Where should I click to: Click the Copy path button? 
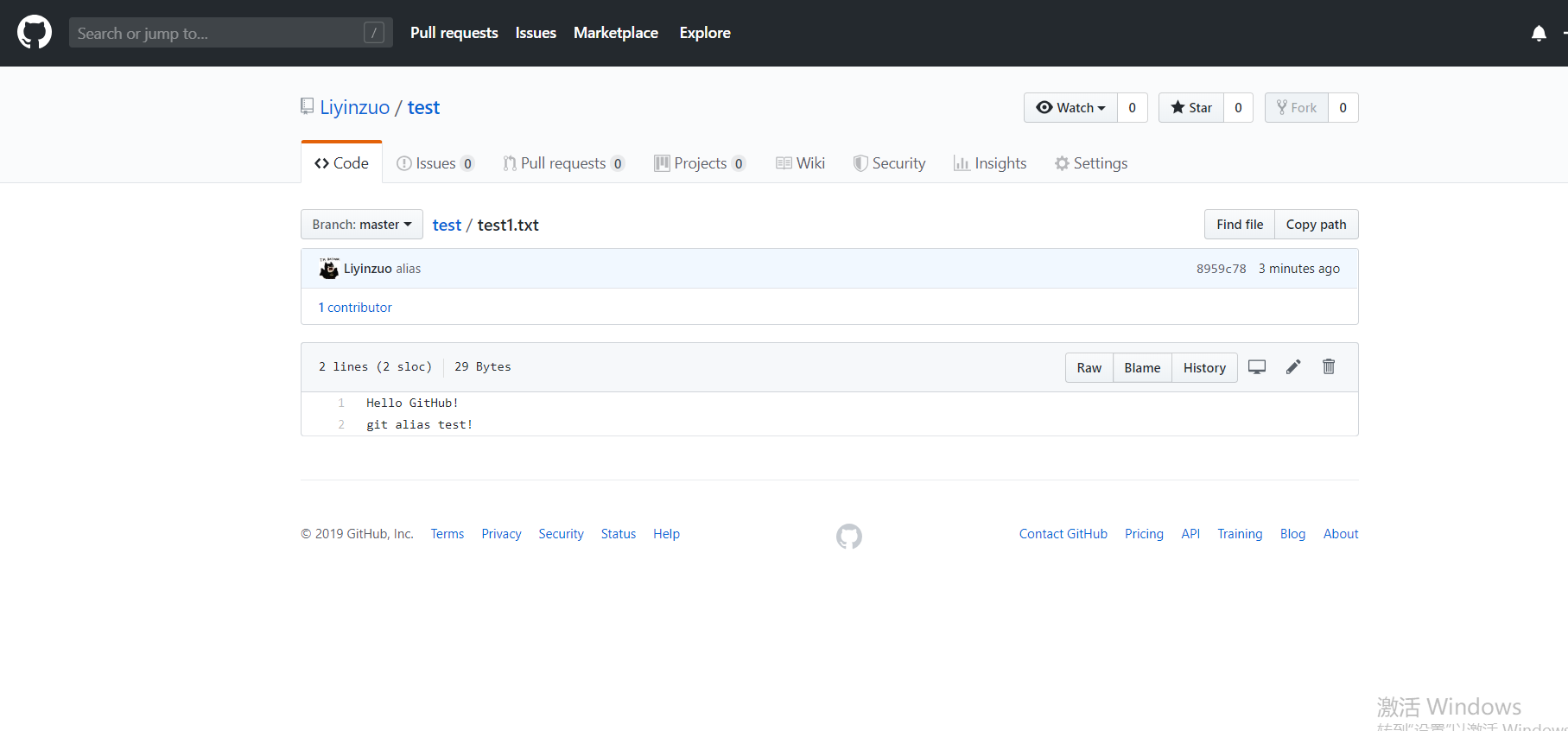pyautogui.click(x=1316, y=225)
